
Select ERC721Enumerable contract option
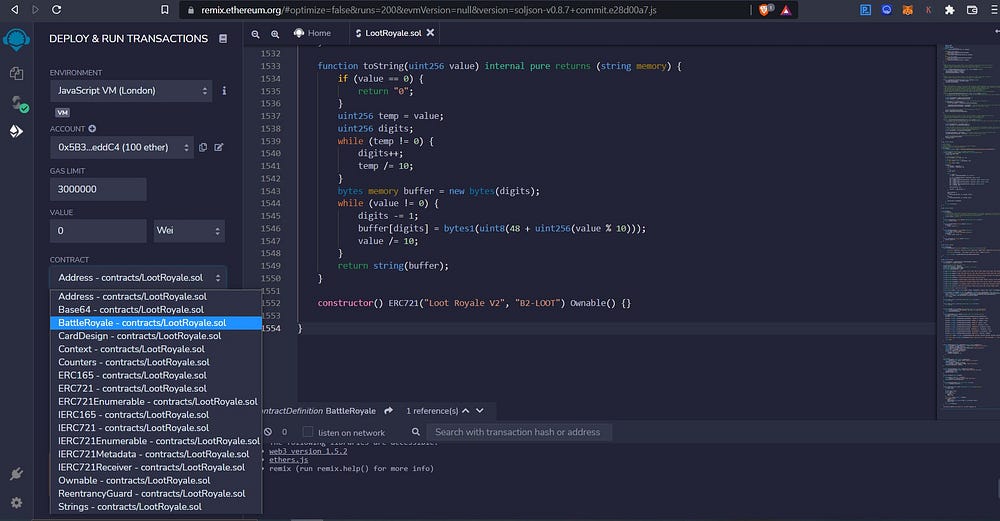[156, 402]
